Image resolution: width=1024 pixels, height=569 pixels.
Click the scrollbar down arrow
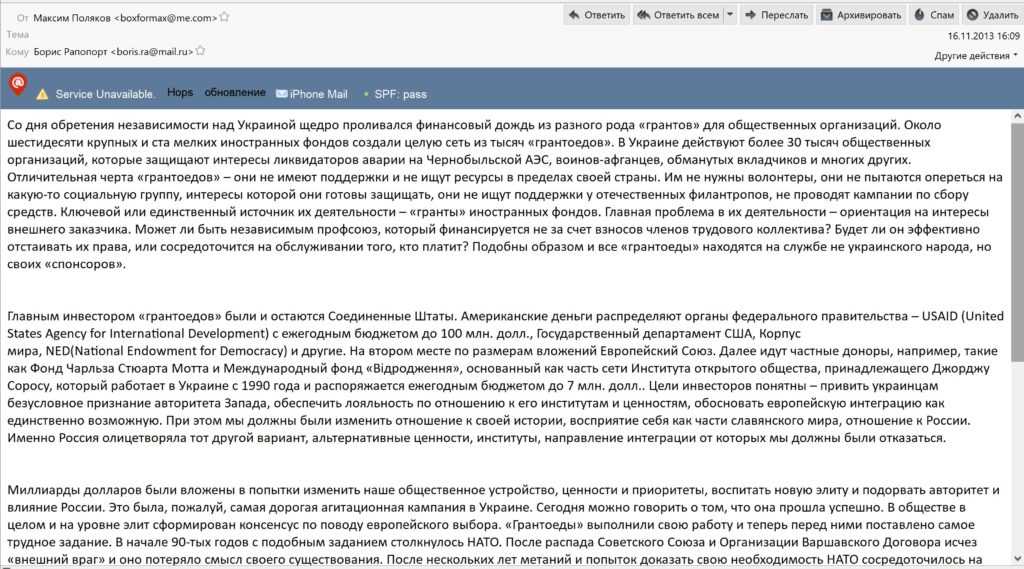[1017, 559]
